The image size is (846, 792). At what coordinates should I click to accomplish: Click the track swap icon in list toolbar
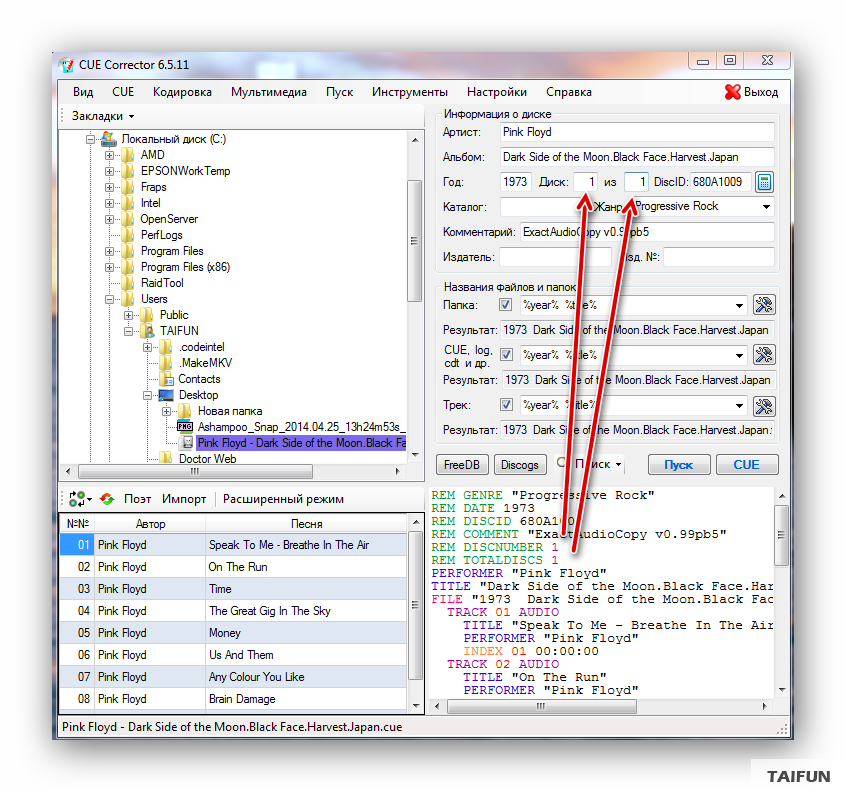pos(76,499)
